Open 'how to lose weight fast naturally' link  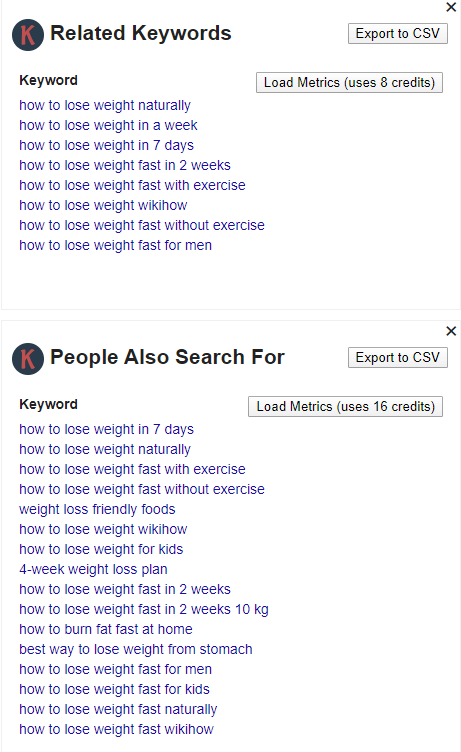click(118, 709)
